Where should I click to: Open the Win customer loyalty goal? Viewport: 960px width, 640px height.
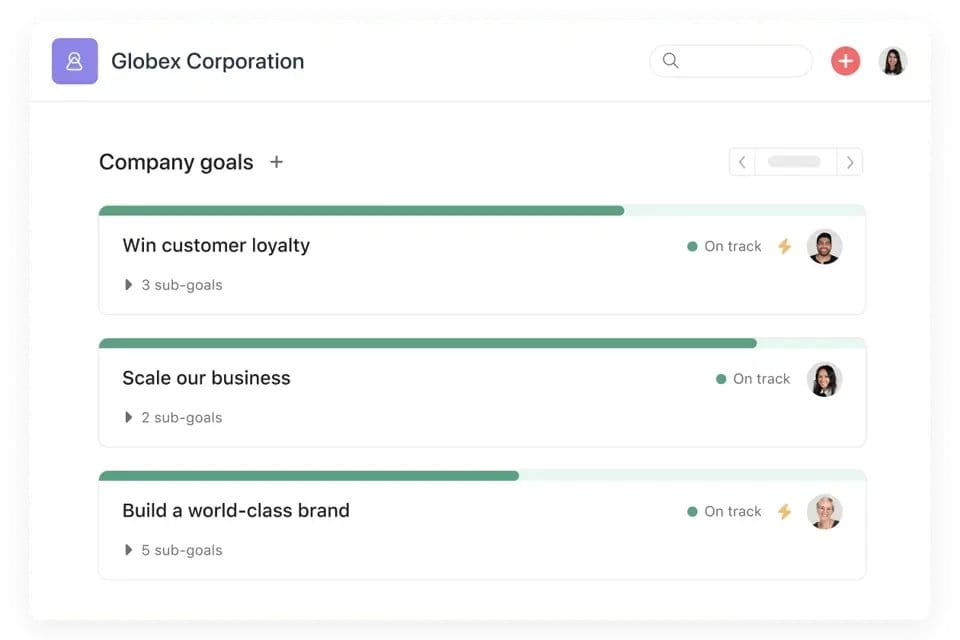(216, 246)
